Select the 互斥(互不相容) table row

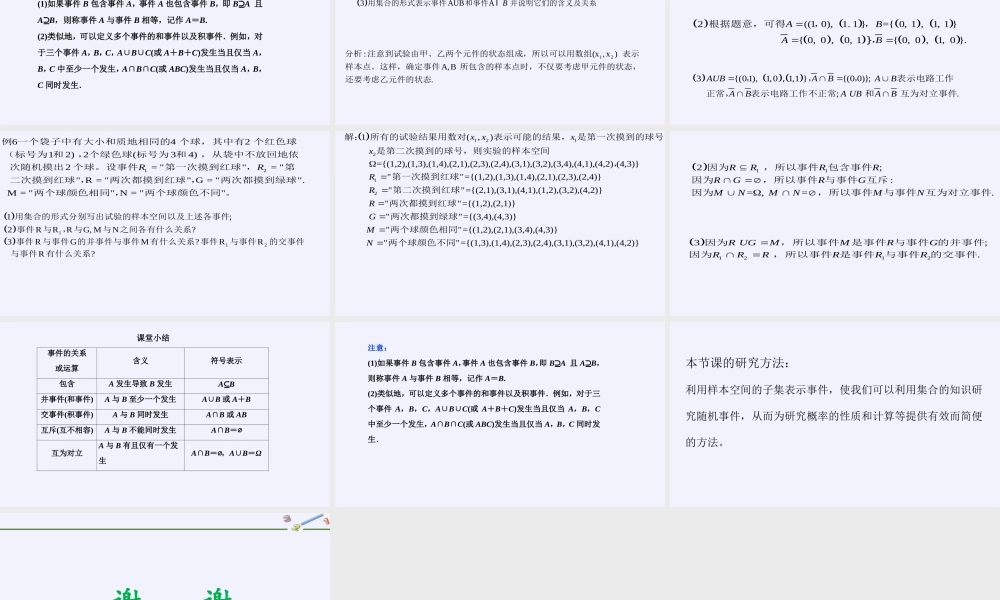click(67, 428)
